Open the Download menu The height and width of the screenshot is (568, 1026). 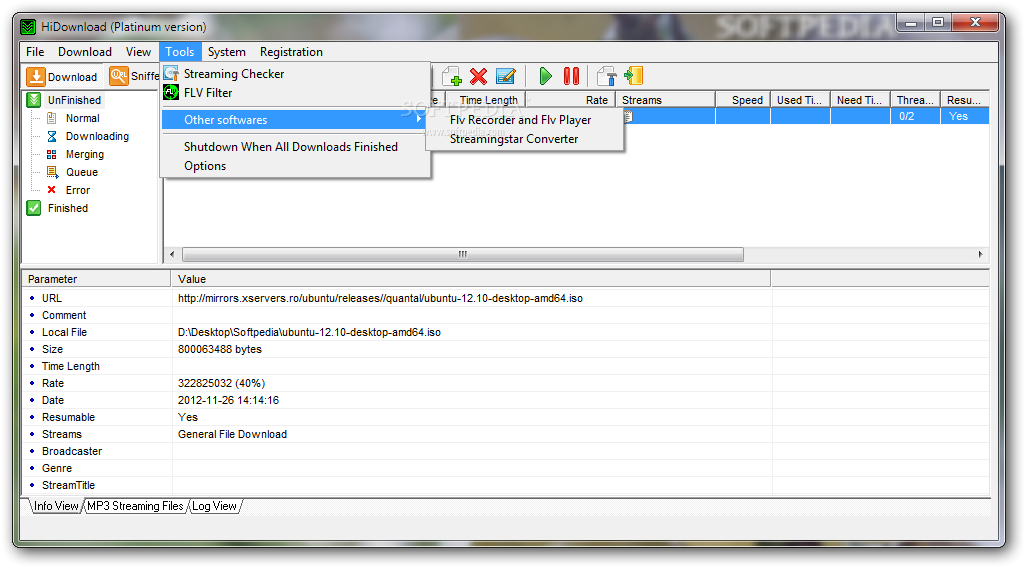point(85,52)
